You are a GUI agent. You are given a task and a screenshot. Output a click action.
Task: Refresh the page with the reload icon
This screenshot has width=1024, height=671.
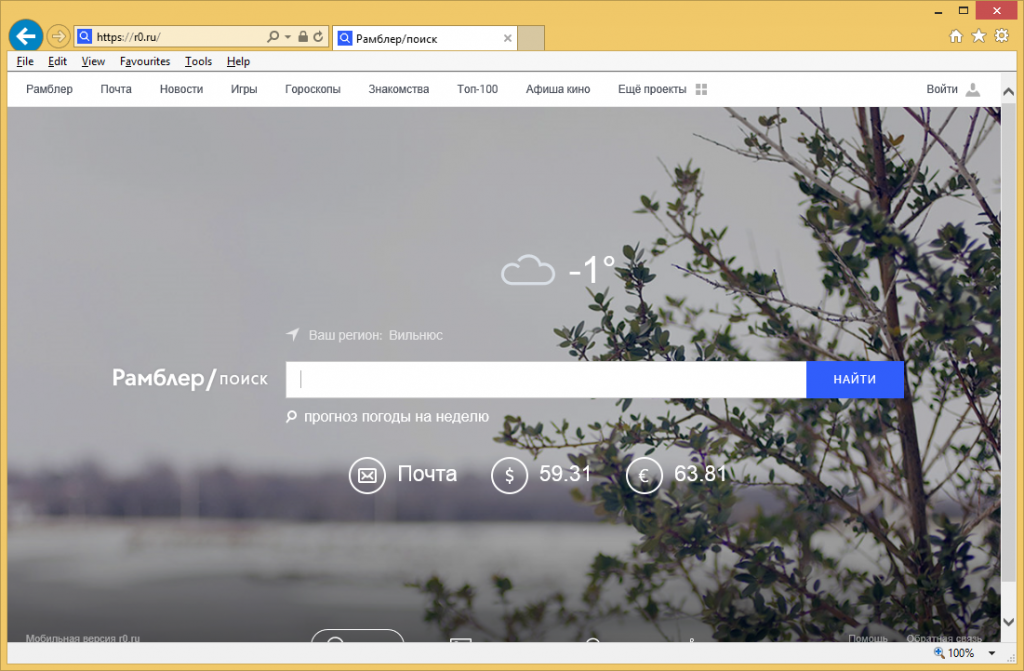tap(319, 37)
